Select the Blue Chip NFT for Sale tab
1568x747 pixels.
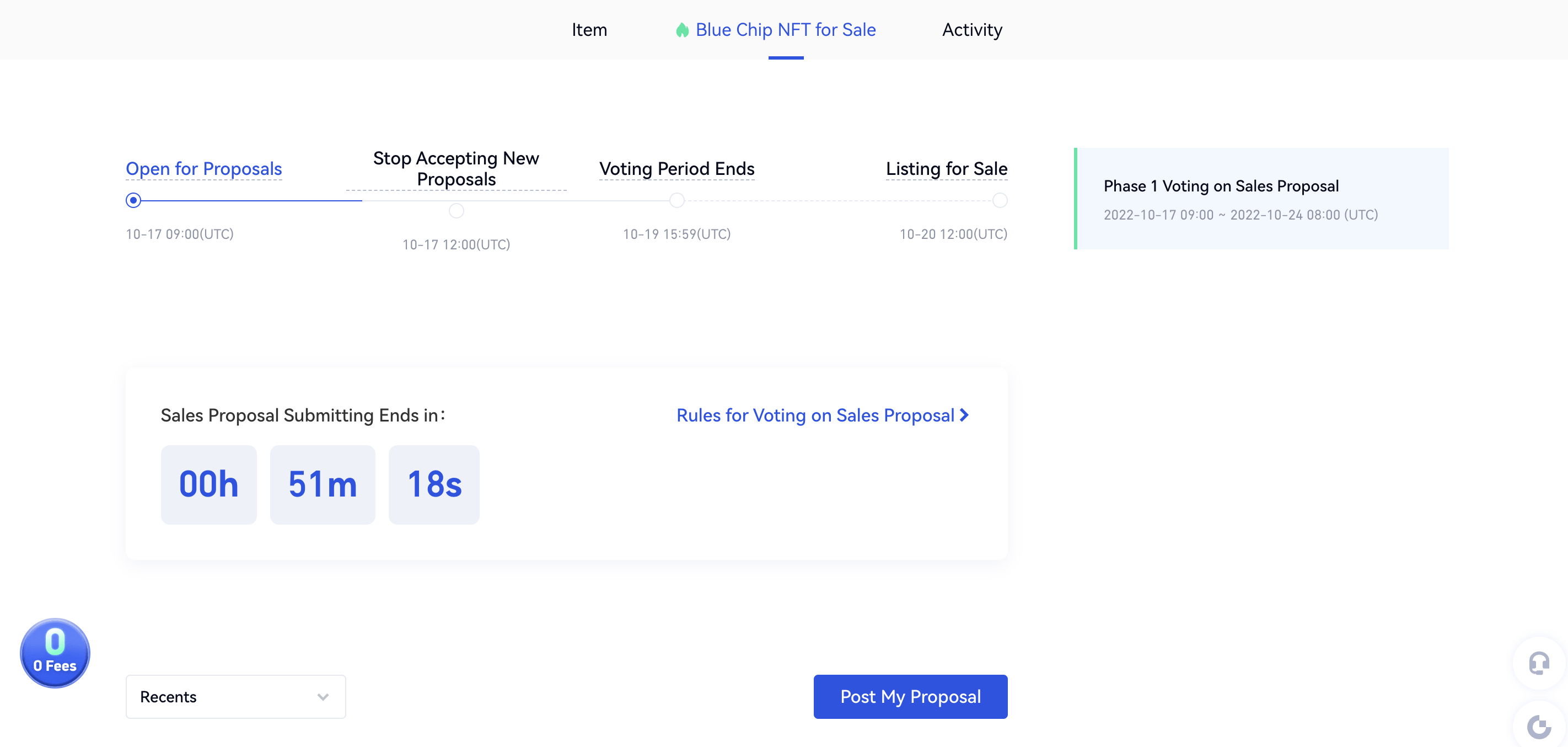[x=785, y=30]
